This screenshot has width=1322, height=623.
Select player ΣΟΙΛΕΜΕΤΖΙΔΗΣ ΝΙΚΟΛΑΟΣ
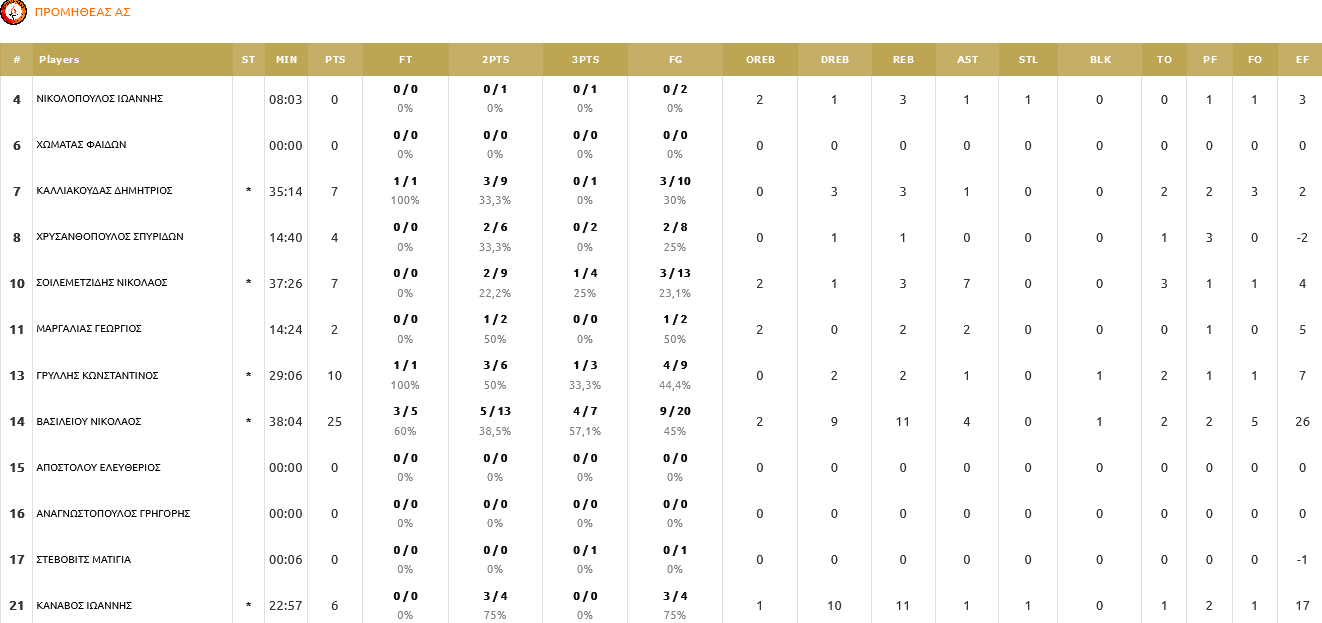[x=101, y=283]
